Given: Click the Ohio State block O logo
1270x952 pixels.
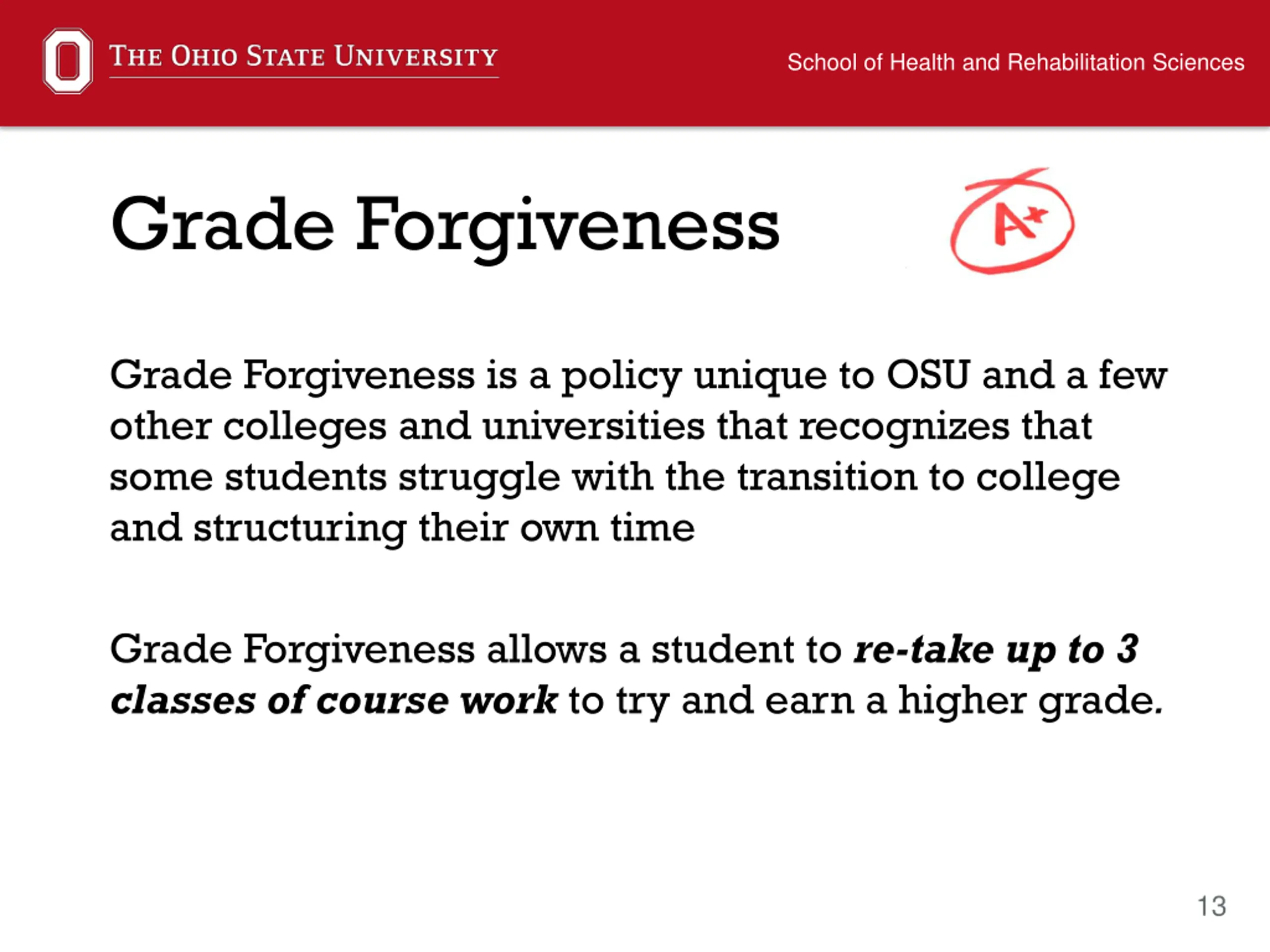Looking at the screenshot, I should 68,61.
